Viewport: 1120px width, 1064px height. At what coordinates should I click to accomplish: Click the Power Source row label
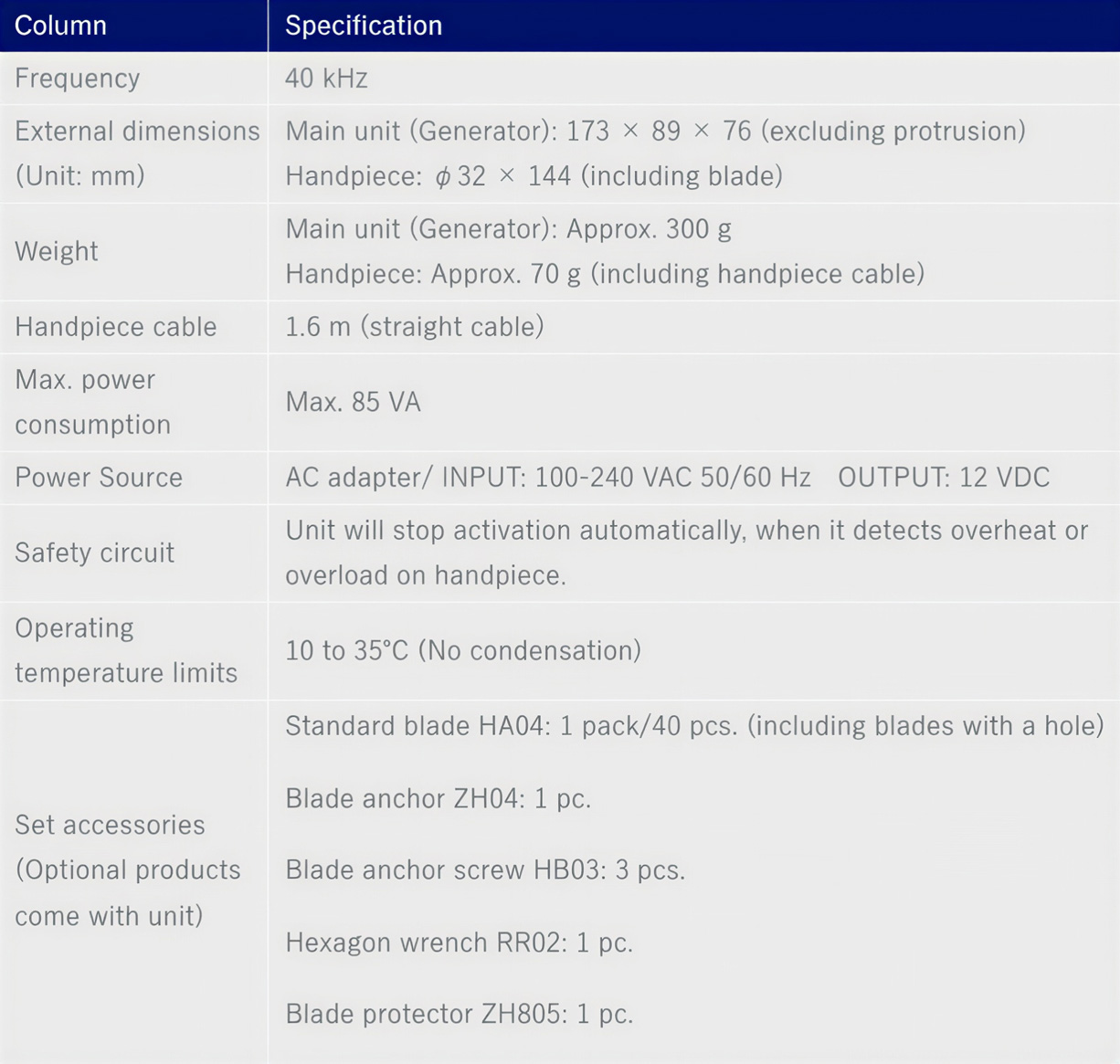[x=99, y=478]
